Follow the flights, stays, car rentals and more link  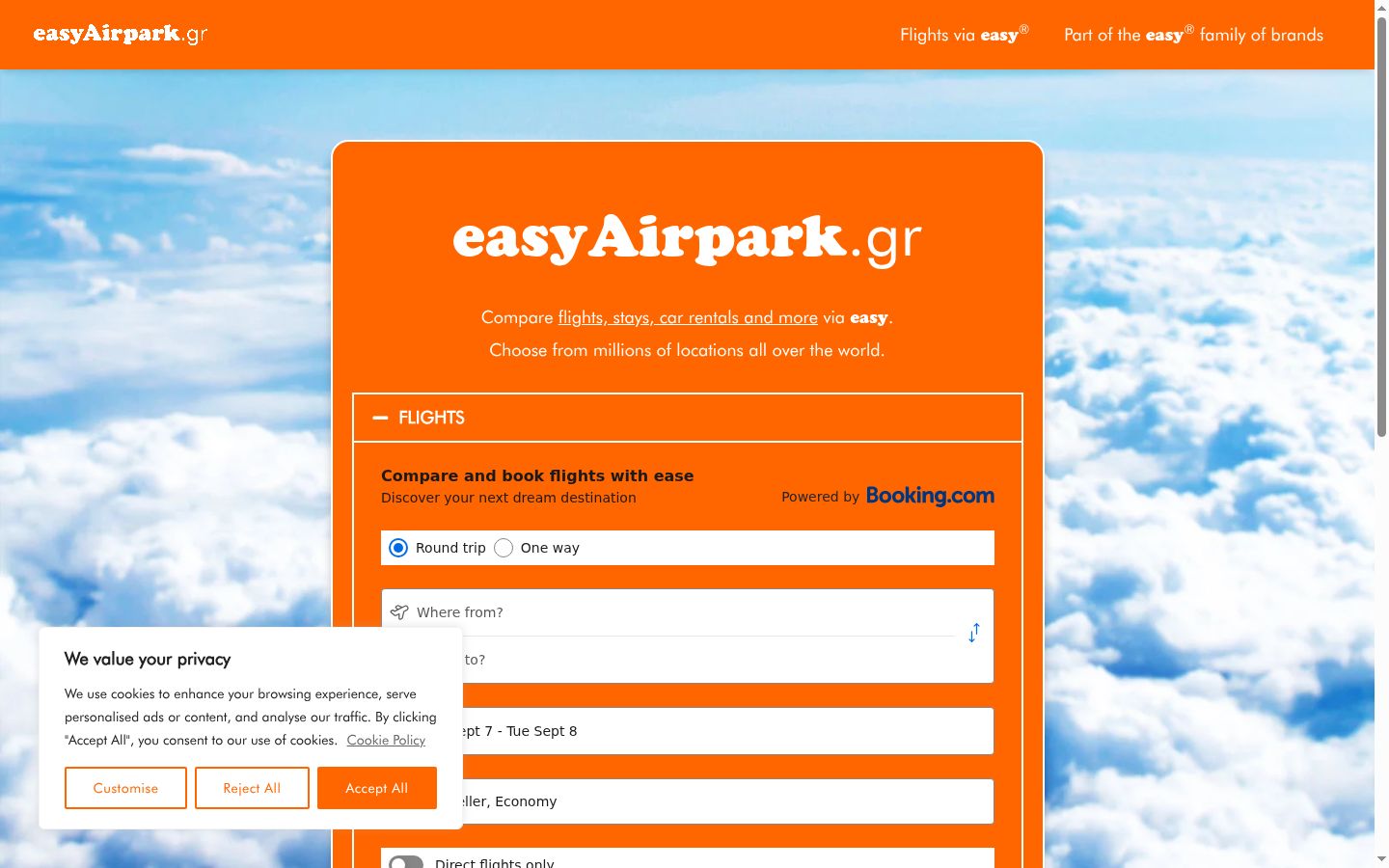pos(688,317)
